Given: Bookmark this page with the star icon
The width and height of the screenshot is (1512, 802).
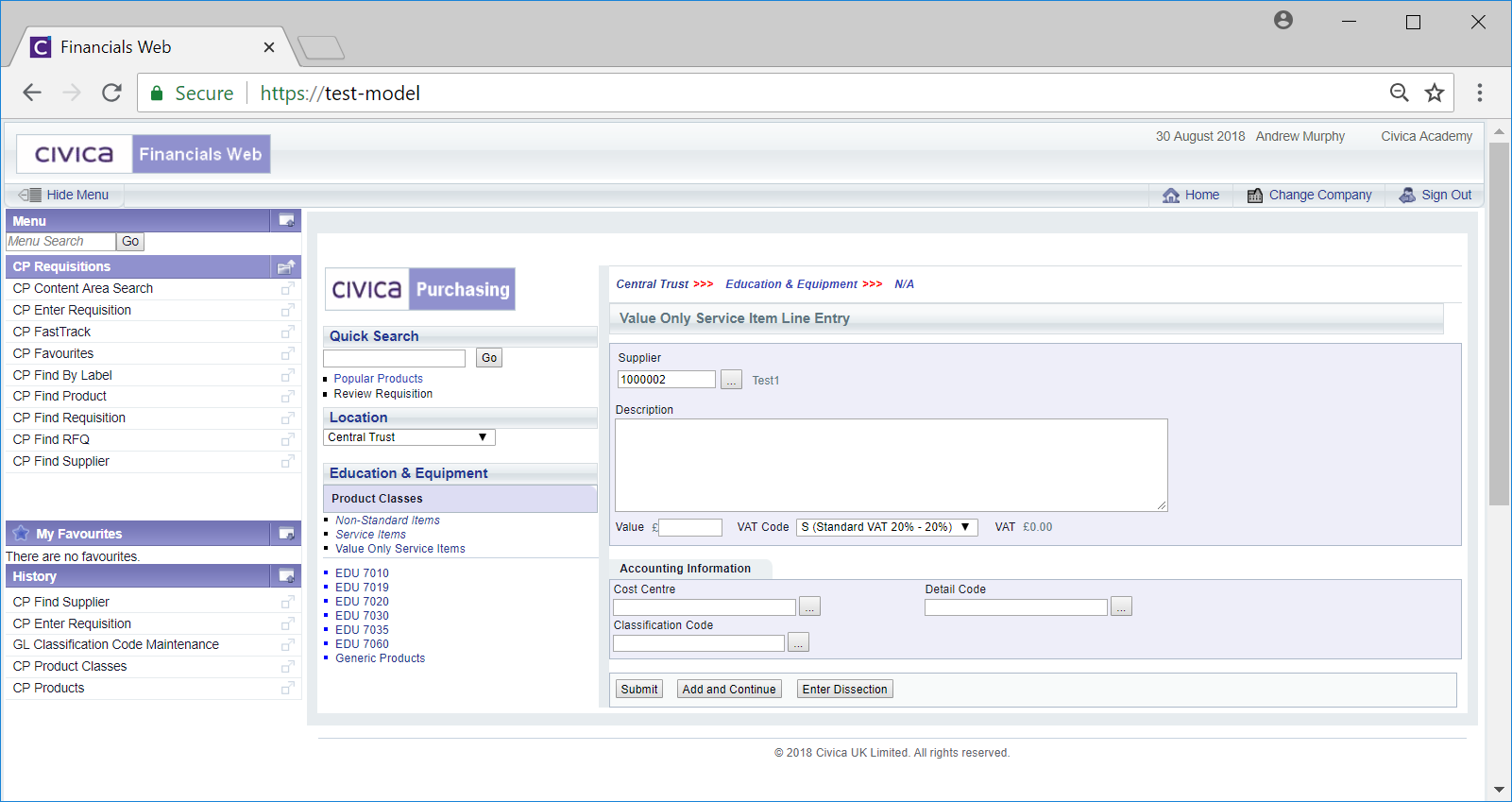Looking at the screenshot, I should (1435, 93).
